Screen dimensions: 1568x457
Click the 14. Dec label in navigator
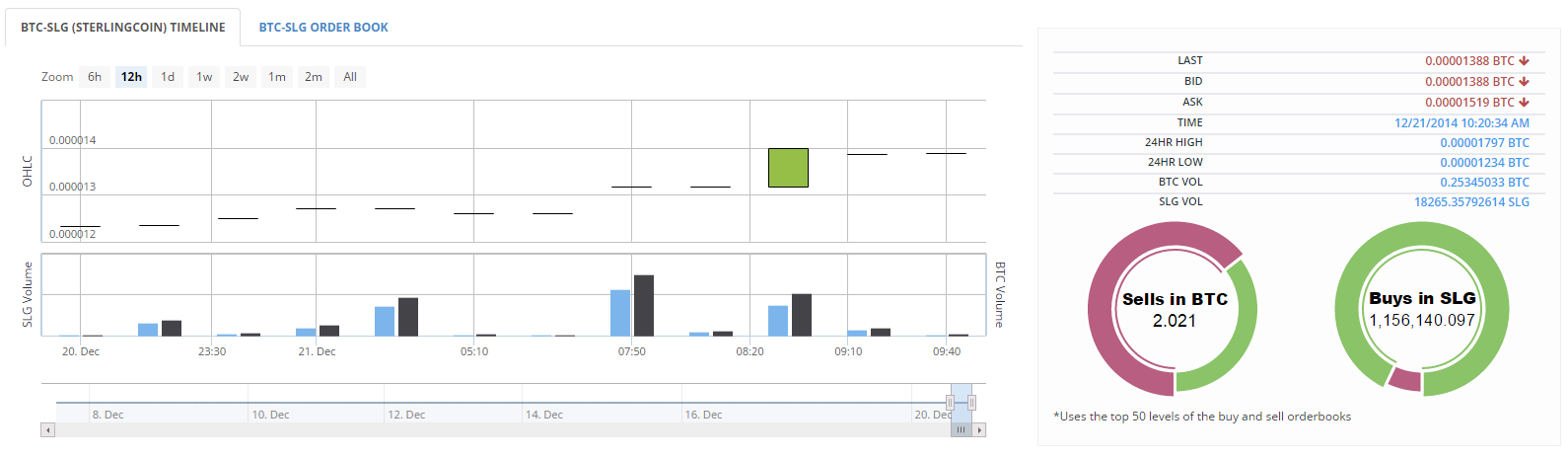pos(544,415)
